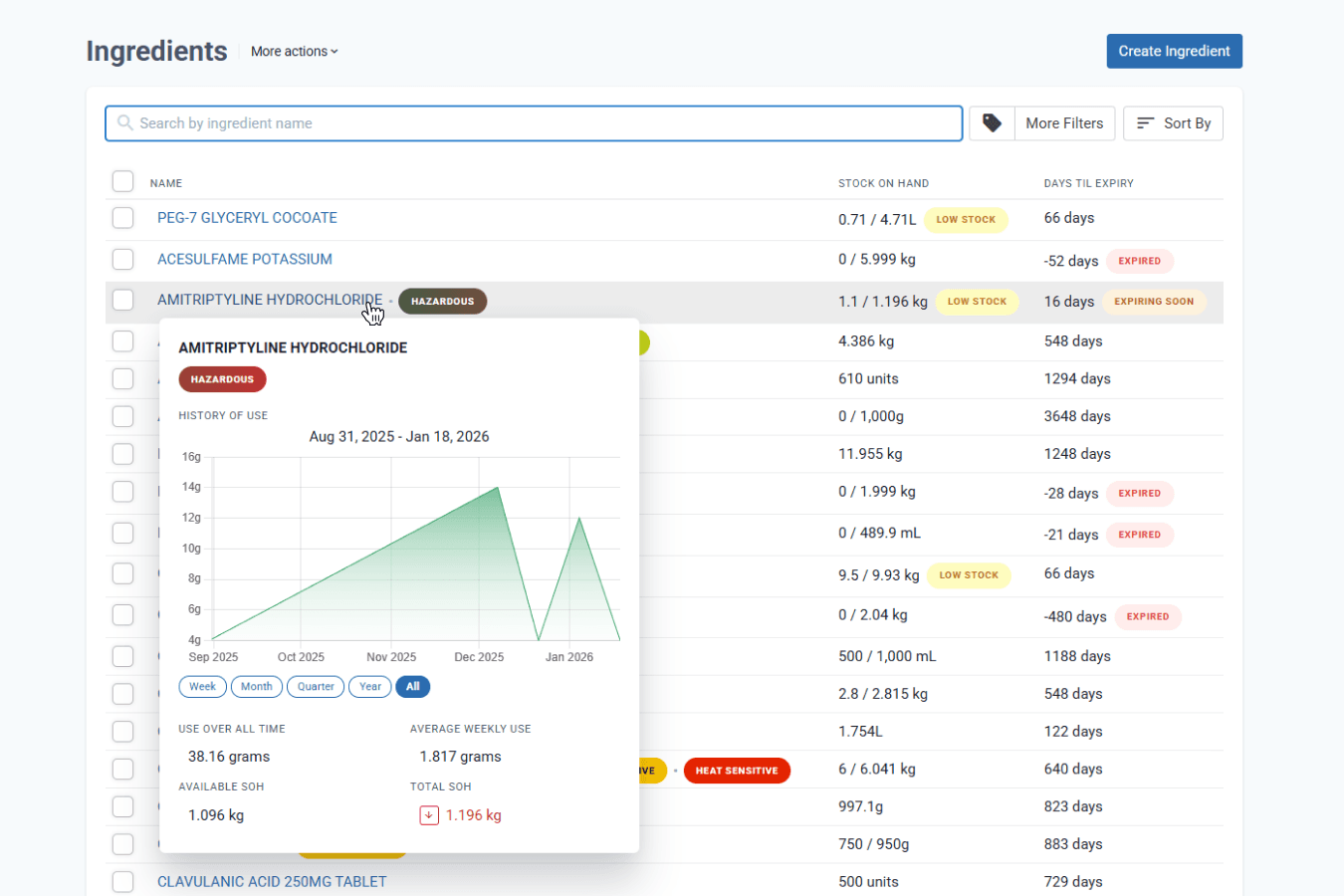
Task: Expand the More actions dropdown
Action: (295, 52)
